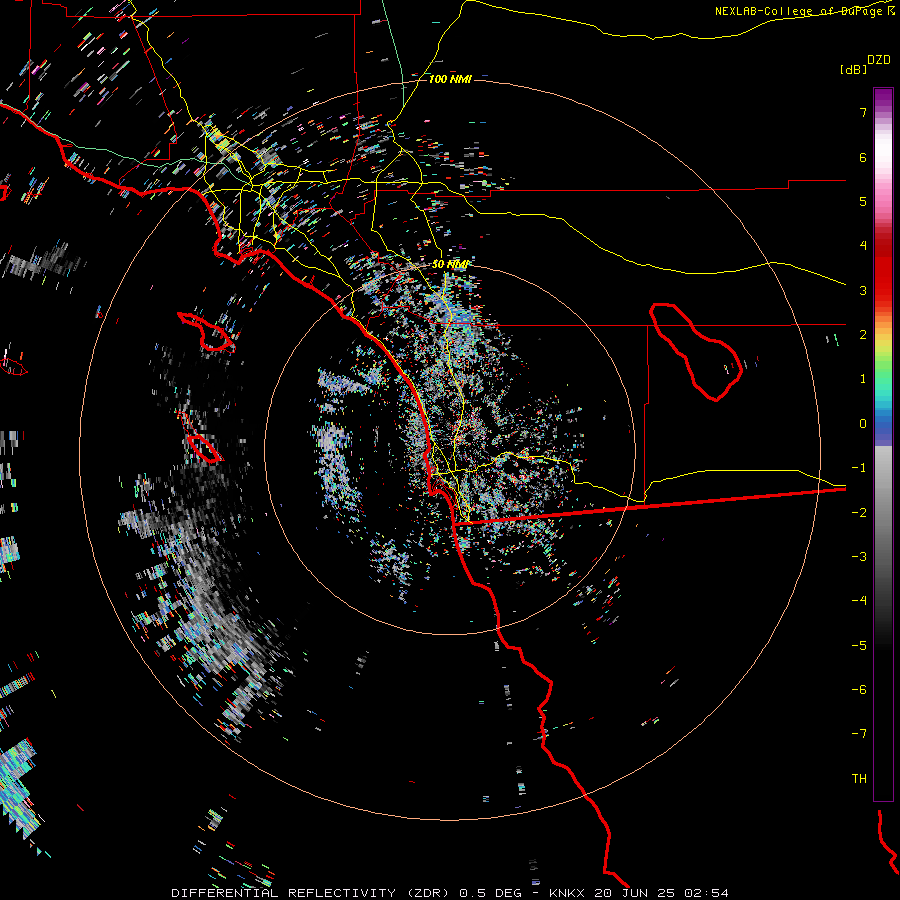Click the scale value -1
This screenshot has height=900, width=900.
[859, 468]
